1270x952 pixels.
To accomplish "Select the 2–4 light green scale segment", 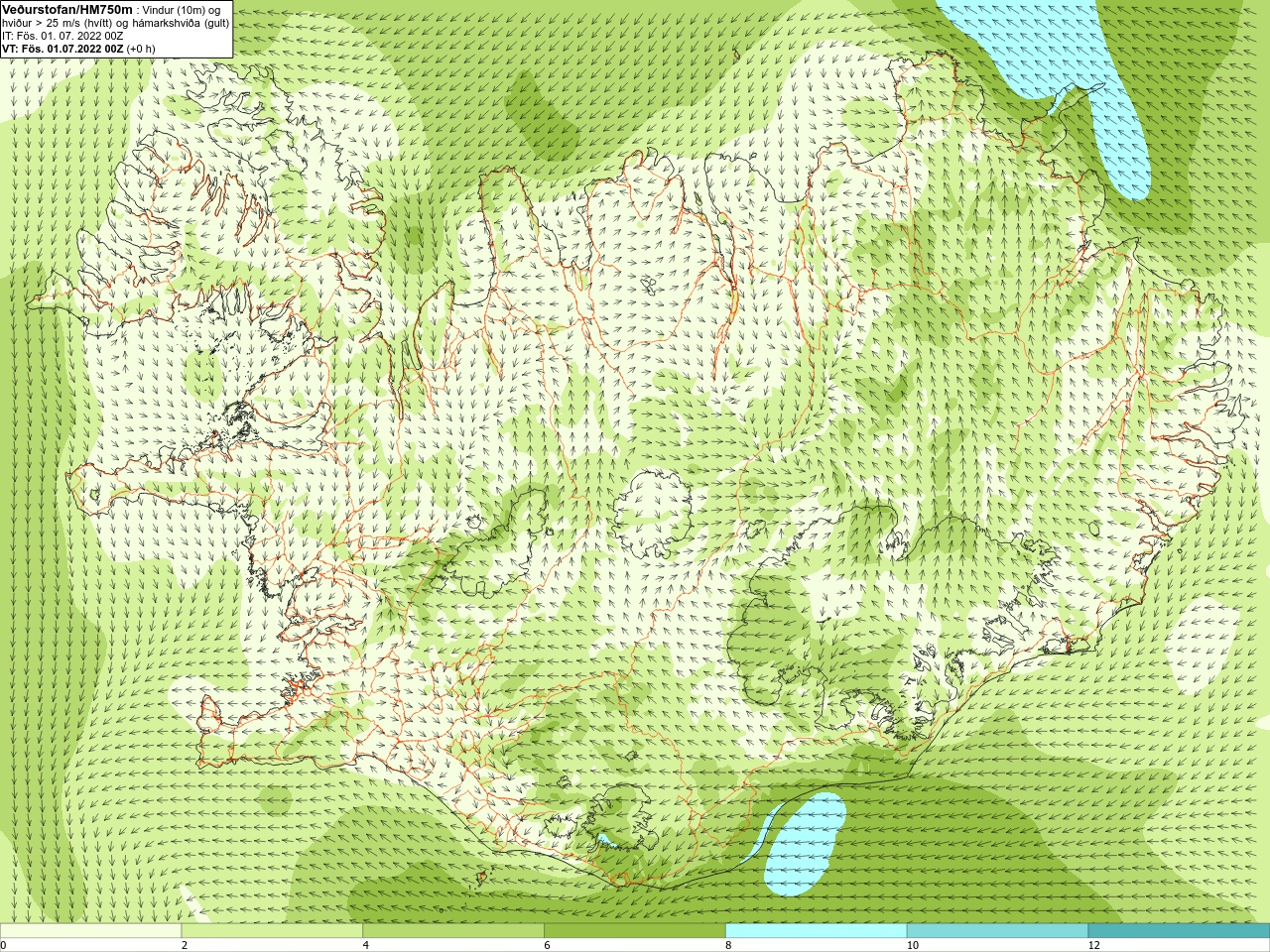I will click(x=272, y=931).
